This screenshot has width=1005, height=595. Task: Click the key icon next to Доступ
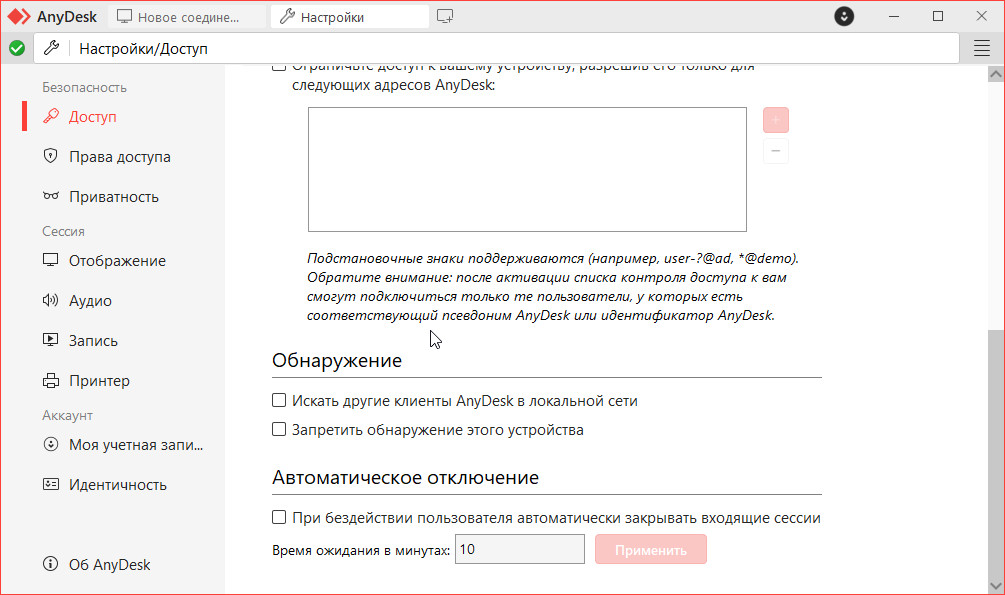coord(51,117)
